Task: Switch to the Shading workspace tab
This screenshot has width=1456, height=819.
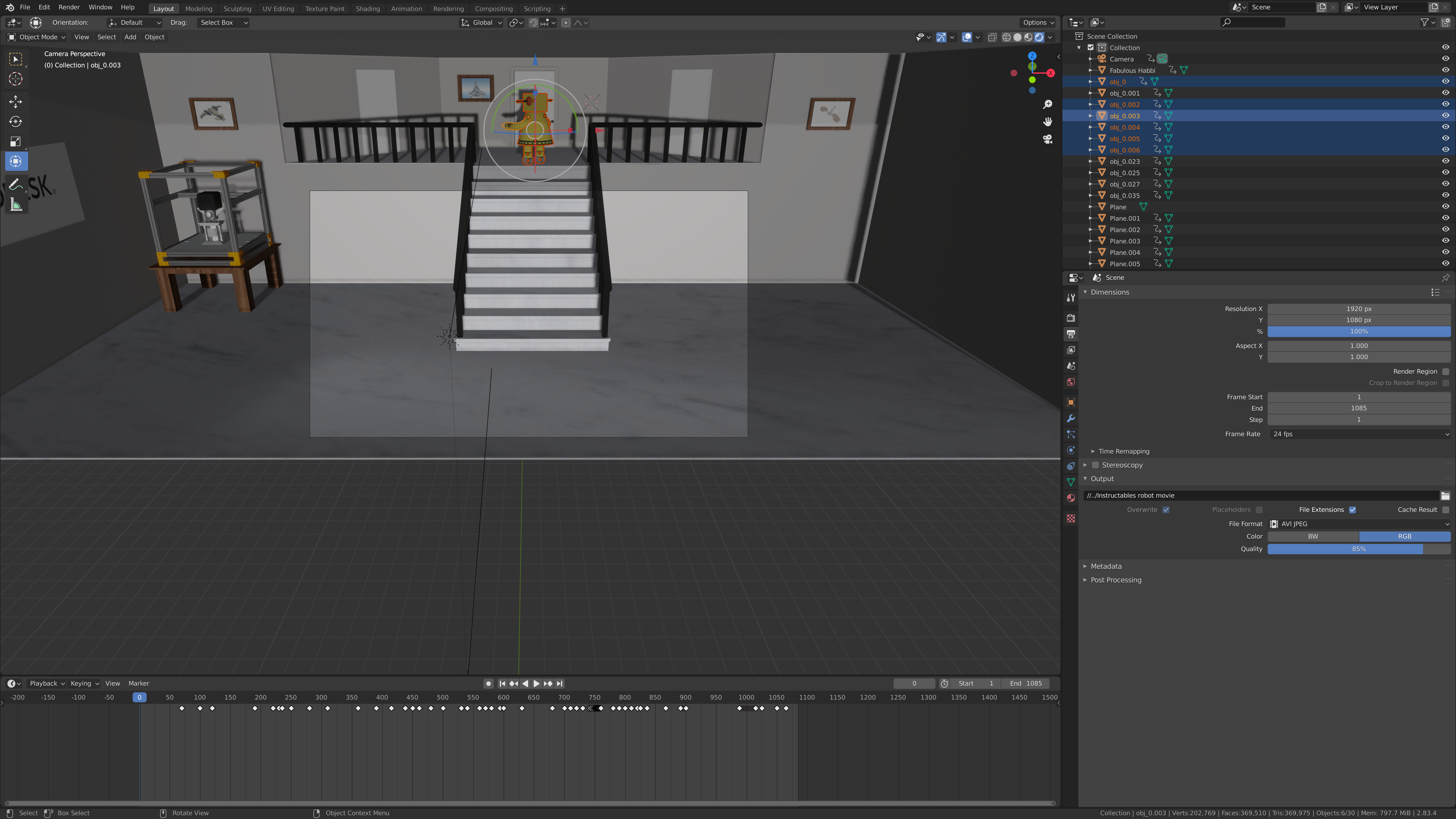Action: pyautogui.click(x=367, y=9)
